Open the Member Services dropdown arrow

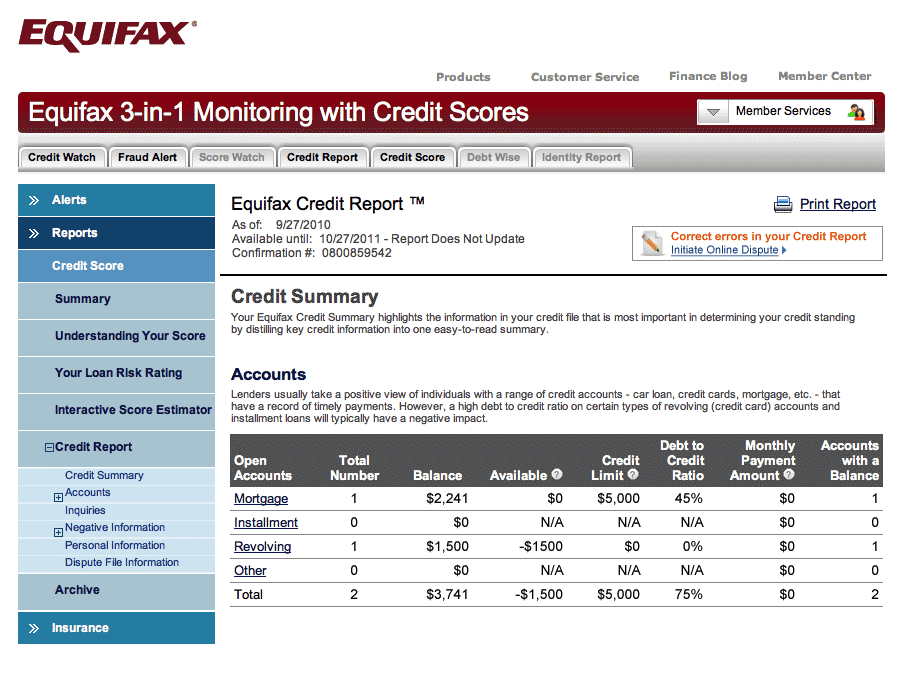coord(712,112)
